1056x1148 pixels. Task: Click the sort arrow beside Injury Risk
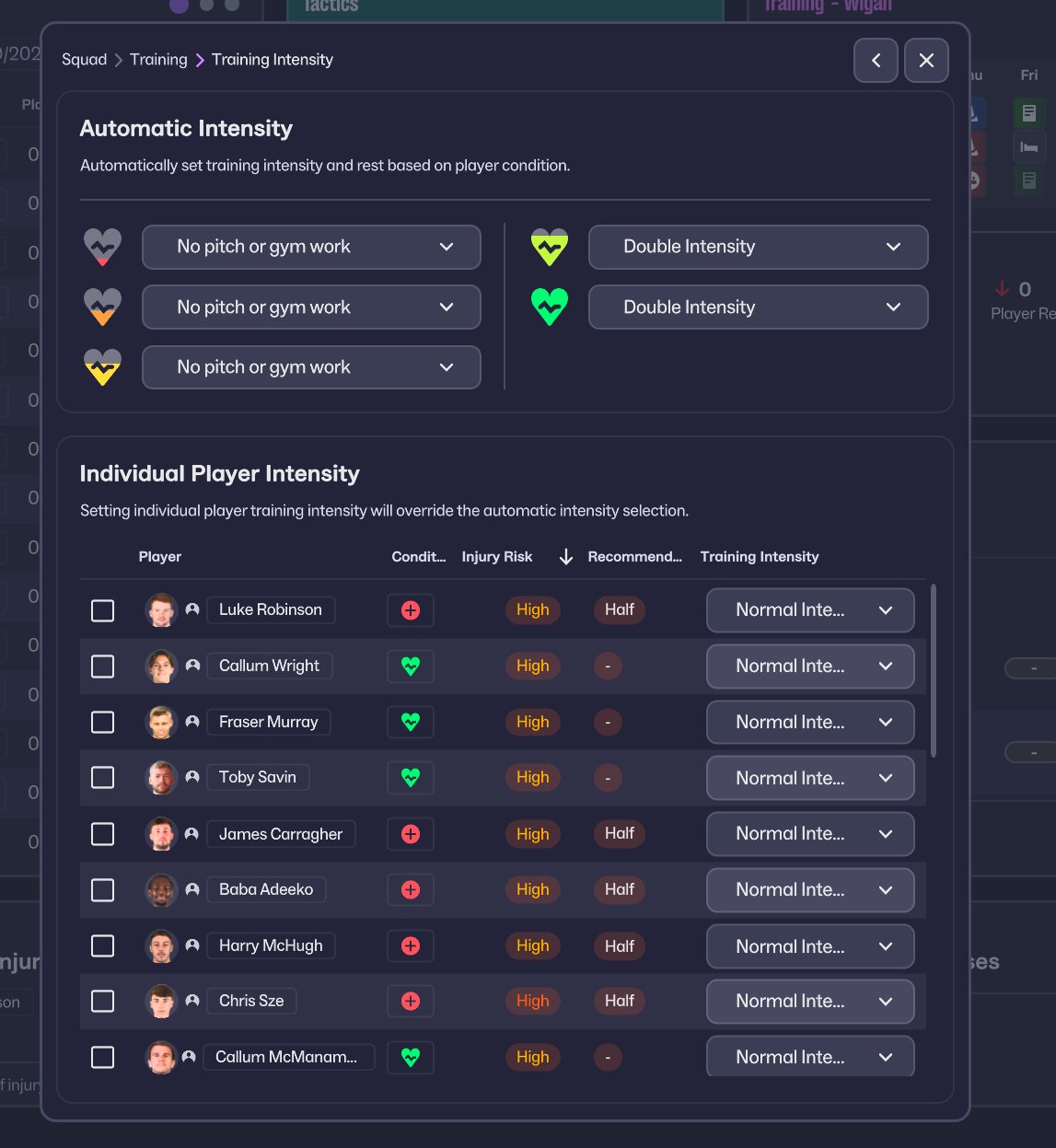(566, 557)
